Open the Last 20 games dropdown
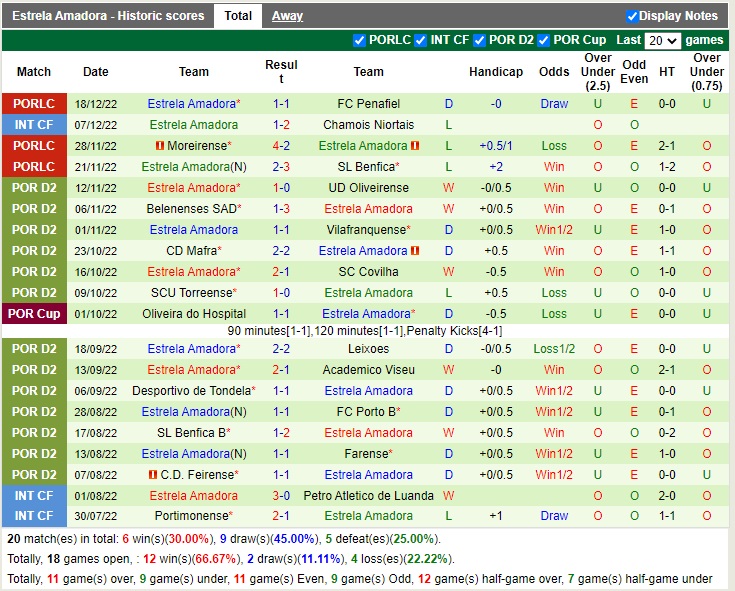This screenshot has height=591, width=735. pos(662,41)
